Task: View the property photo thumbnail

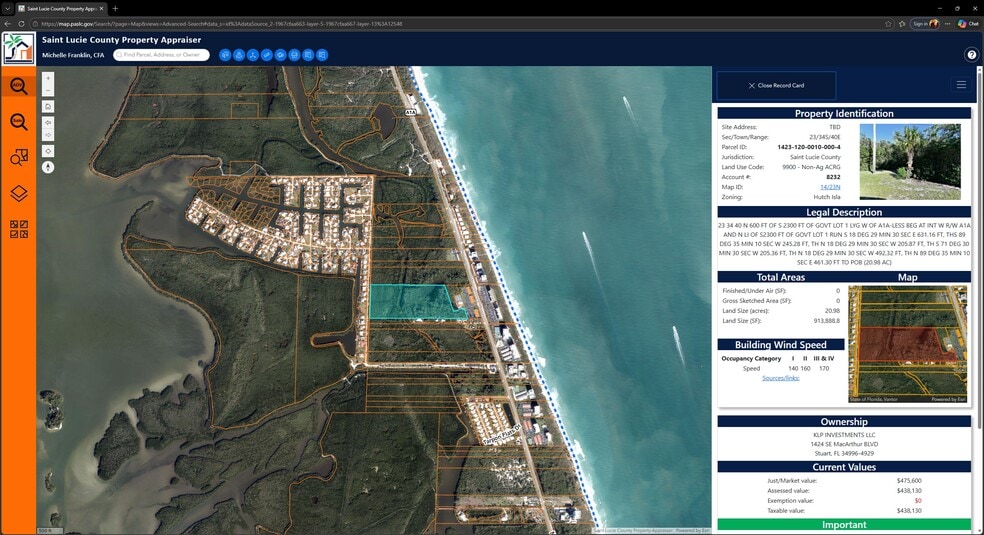Action: click(x=909, y=162)
